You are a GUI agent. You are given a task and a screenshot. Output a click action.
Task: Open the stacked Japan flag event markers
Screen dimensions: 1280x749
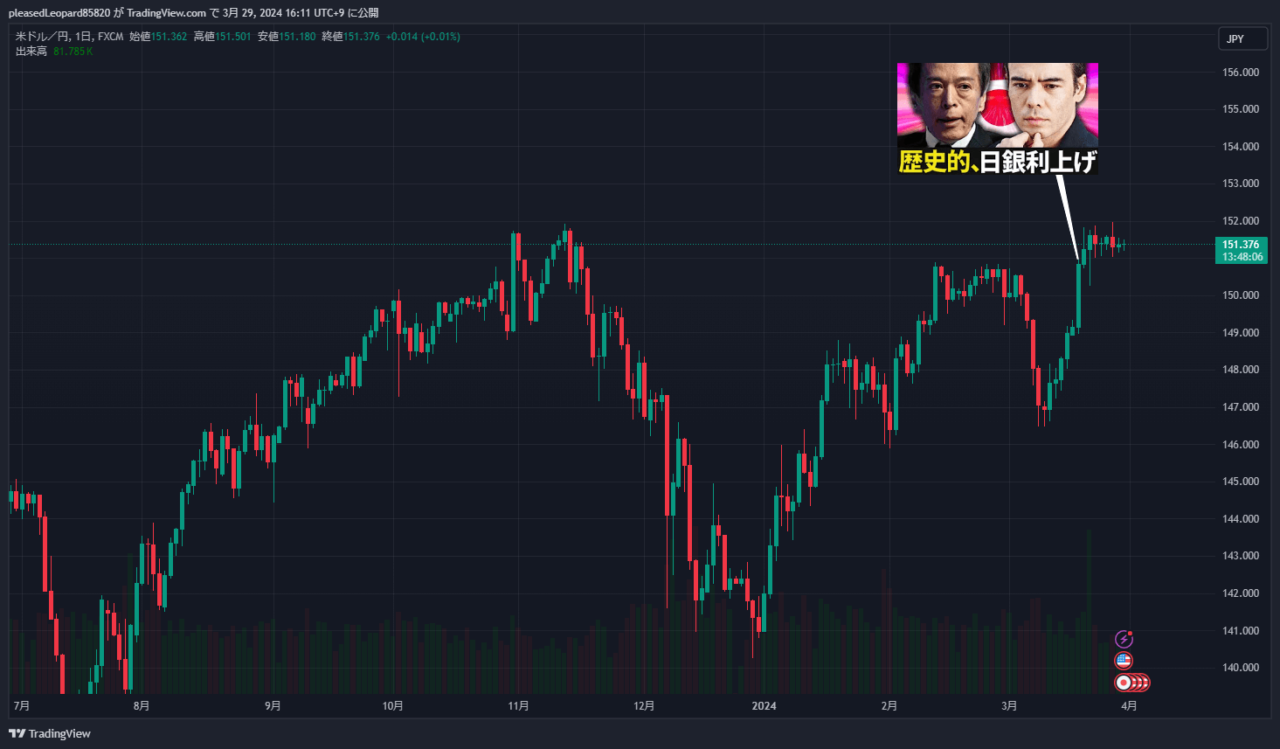click(1132, 682)
